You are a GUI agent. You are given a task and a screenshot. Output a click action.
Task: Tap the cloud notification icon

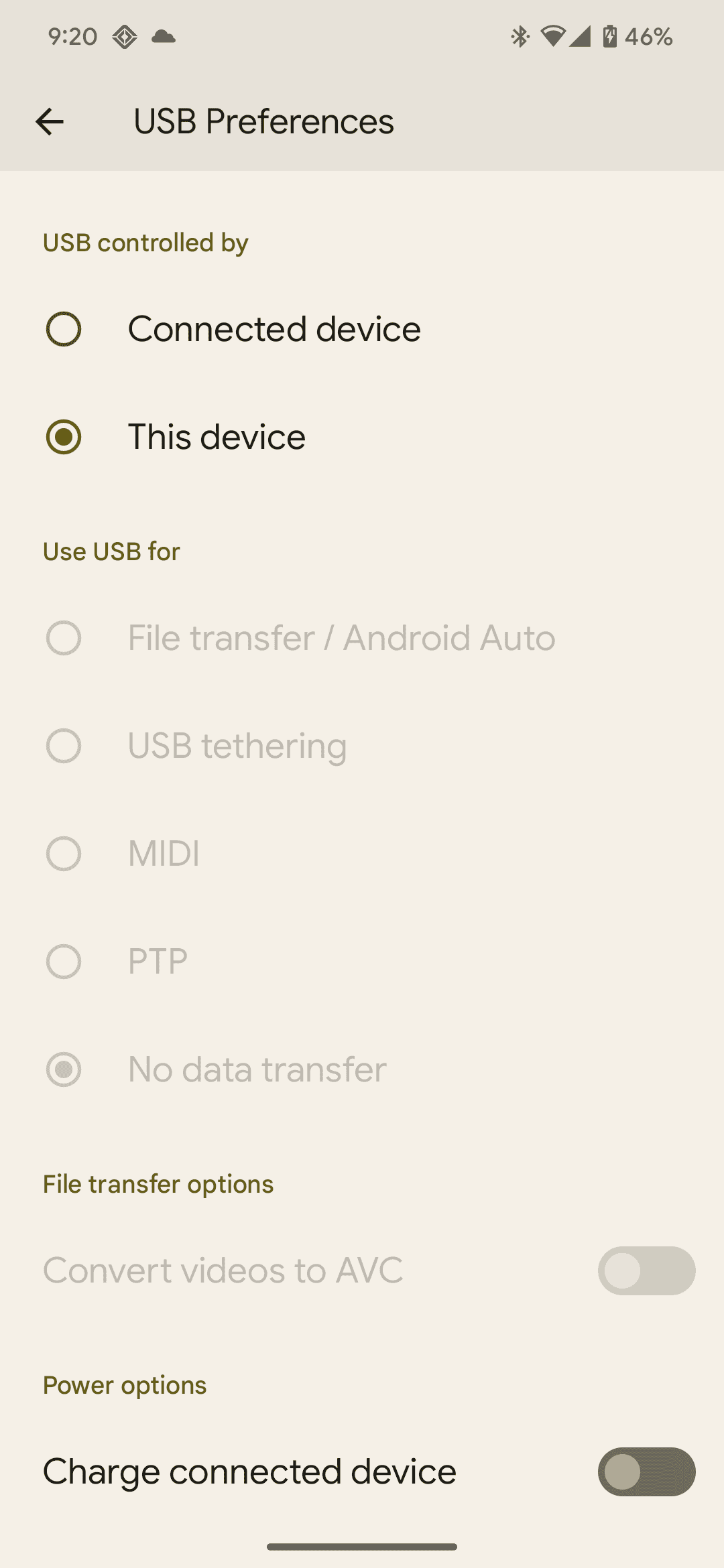[164, 36]
